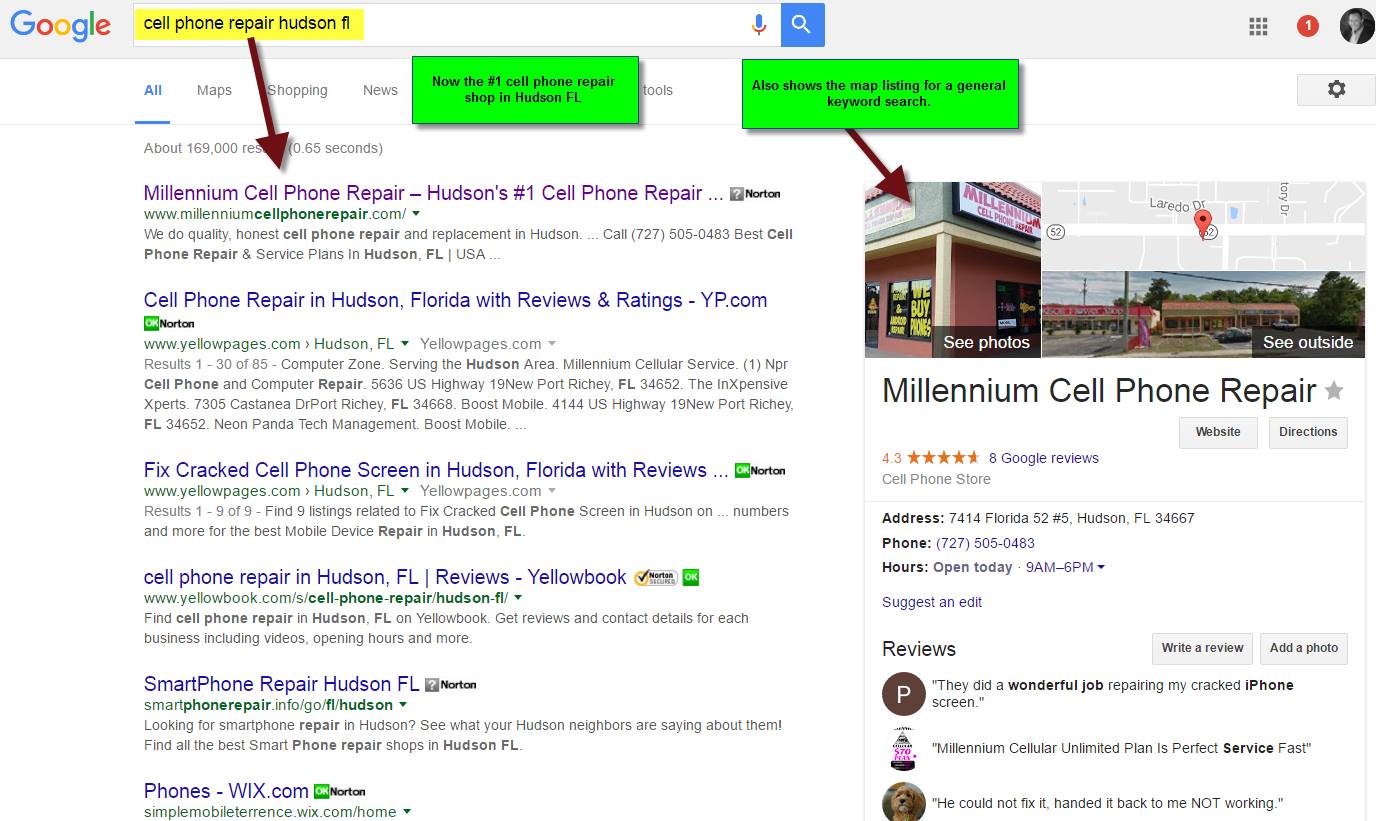Click Norton OK badge under YP.com result
The image size is (1376, 821).
click(x=169, y=324)
